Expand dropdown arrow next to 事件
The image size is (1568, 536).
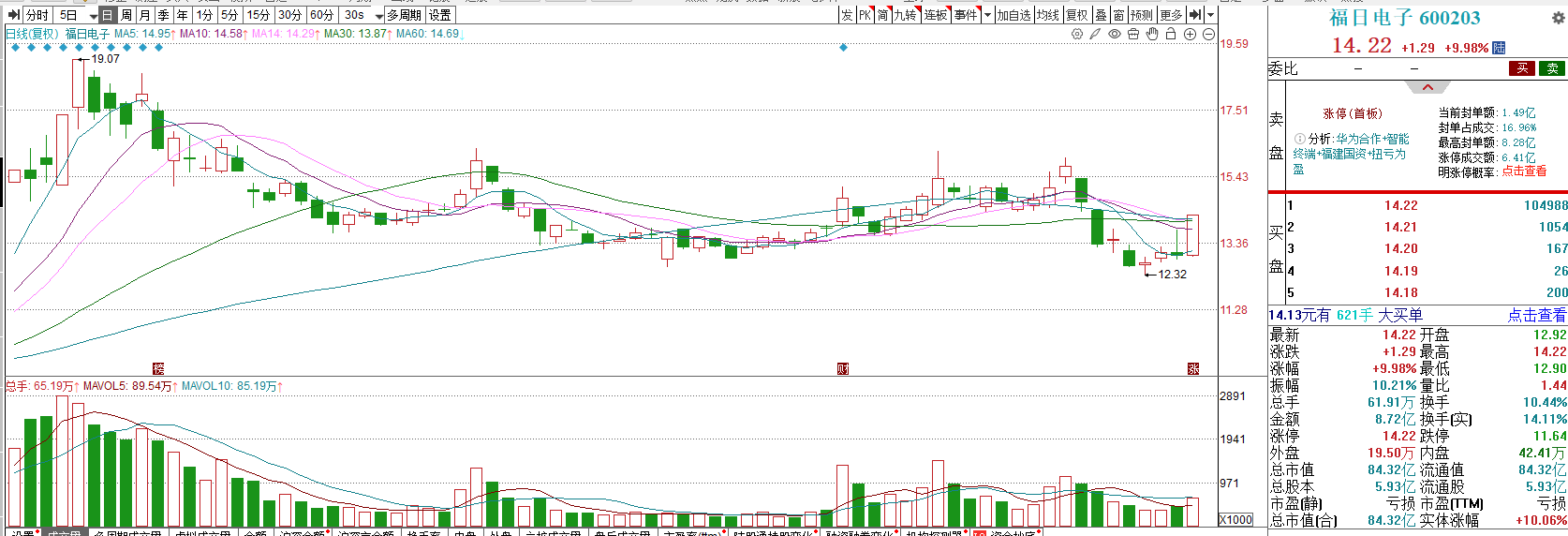click(987, 15)
